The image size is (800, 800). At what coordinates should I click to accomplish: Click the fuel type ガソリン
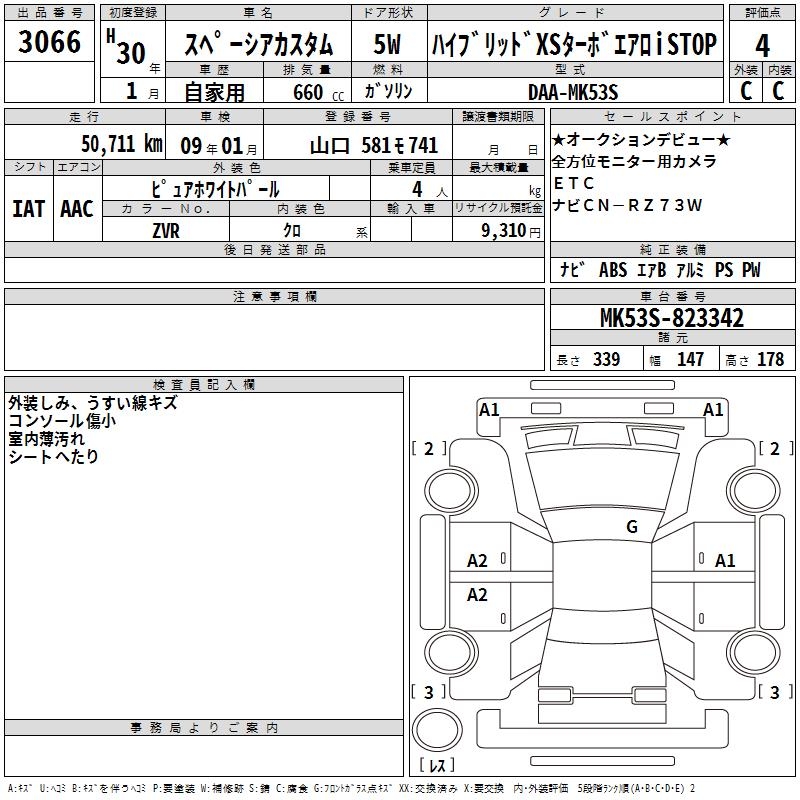389,91
